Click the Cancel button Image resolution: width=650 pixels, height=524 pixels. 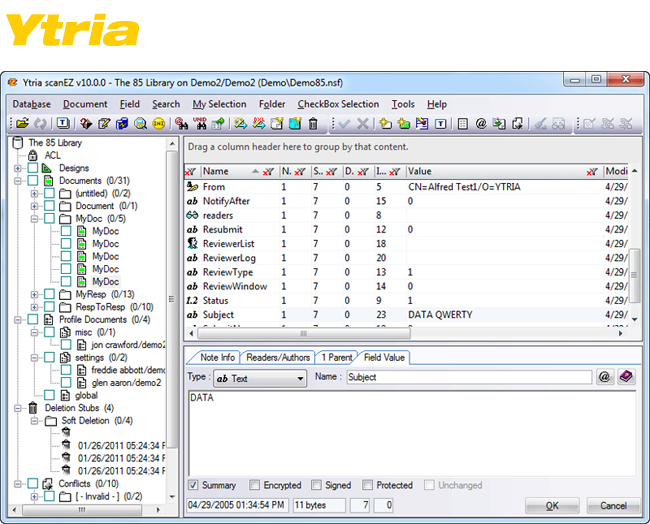coord(613,505)
